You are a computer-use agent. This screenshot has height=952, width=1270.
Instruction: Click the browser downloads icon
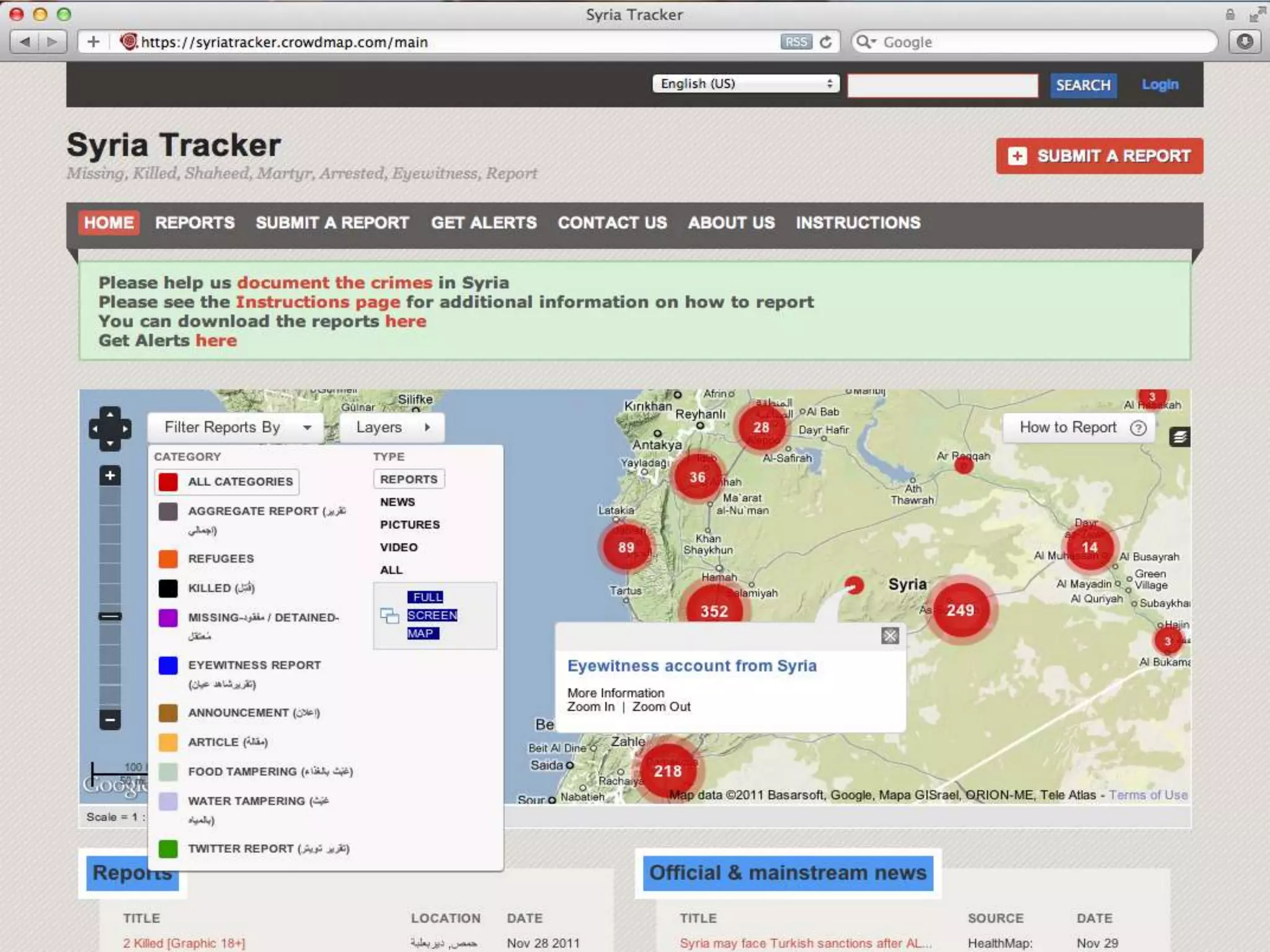tap(1245, 42)
